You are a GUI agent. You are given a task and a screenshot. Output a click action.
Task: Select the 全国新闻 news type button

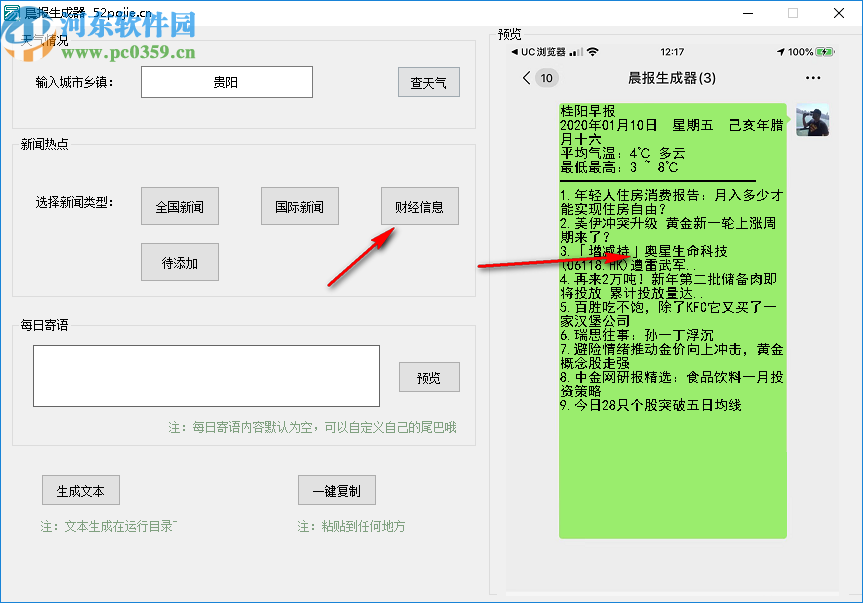(x=180, y=206)
